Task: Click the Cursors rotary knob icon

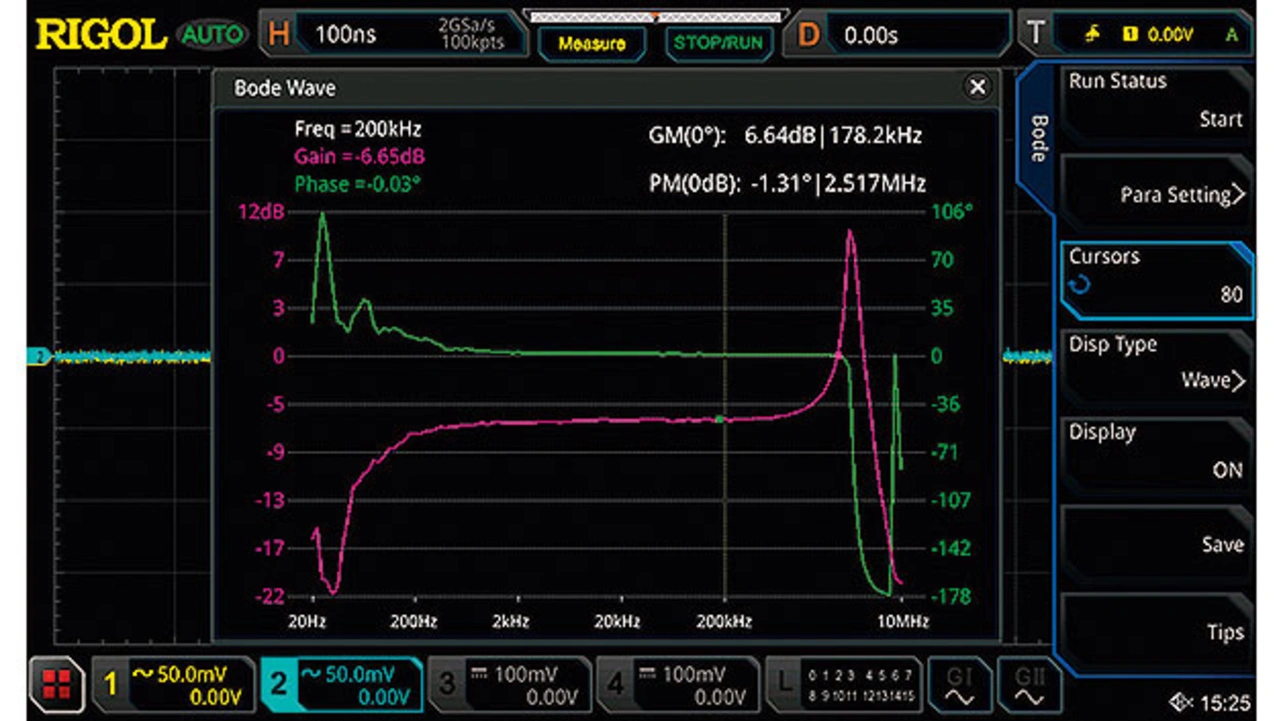Action: pyautogui.click(x=1079, y=286)
